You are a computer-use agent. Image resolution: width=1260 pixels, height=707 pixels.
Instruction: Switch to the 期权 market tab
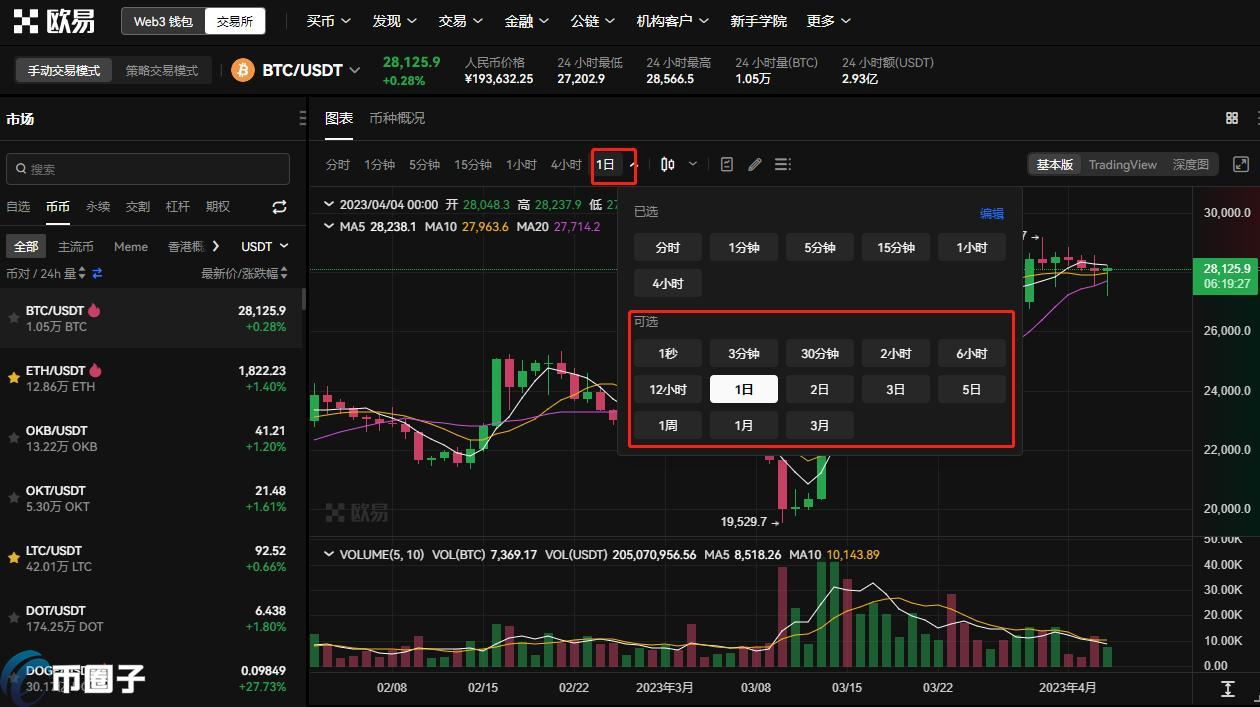(218, 206)
